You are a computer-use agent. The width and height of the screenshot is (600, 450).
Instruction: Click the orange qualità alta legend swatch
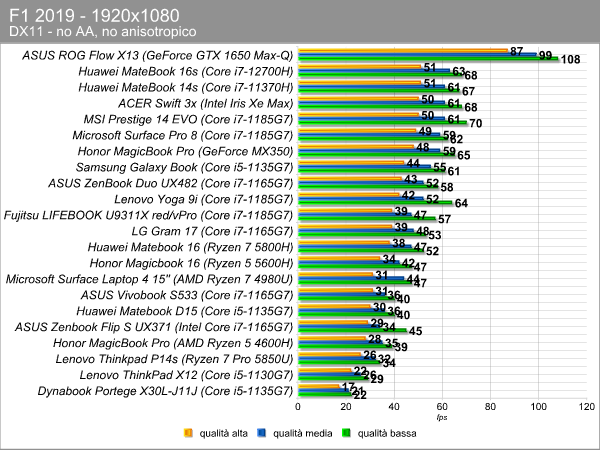[188, 433]
